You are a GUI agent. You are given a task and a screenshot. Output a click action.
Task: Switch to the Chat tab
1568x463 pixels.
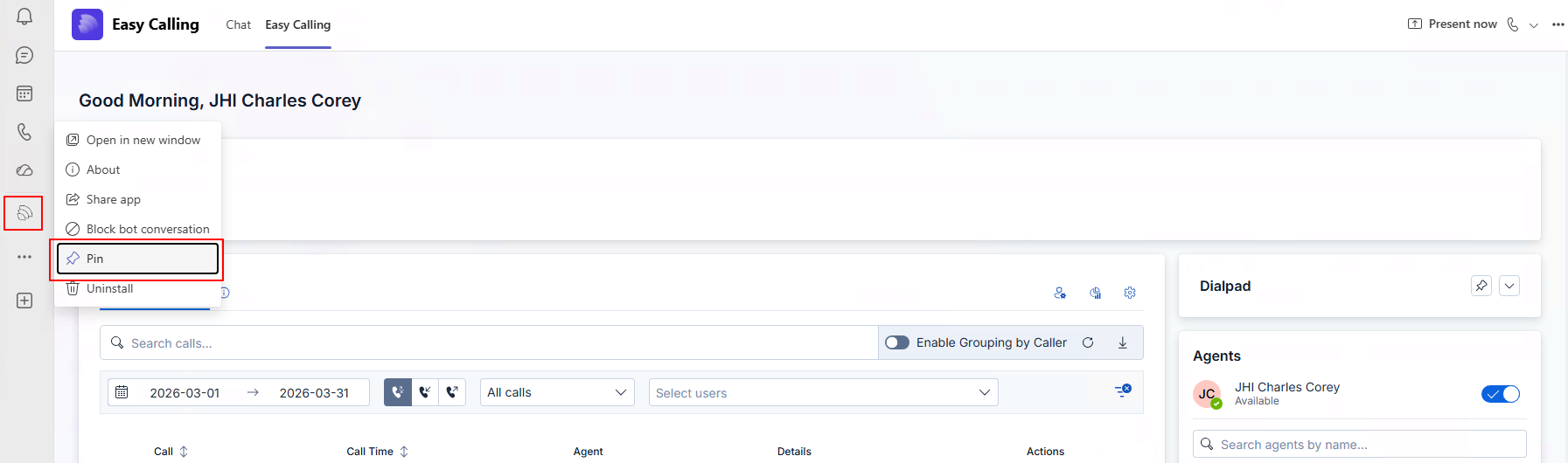238,24
